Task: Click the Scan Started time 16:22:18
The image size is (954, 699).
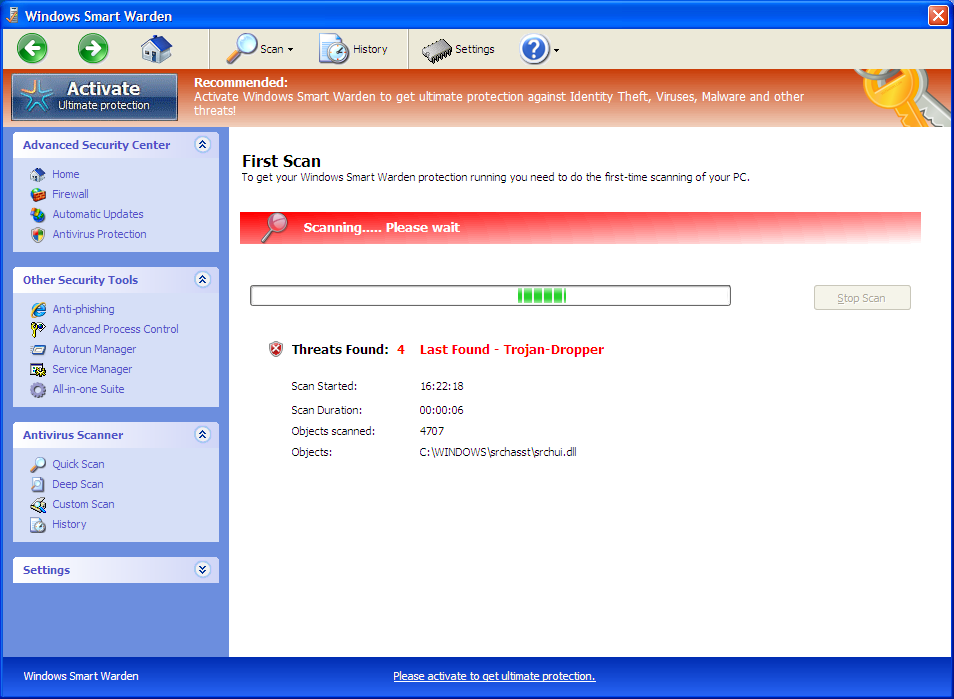Action: [442, 386]
